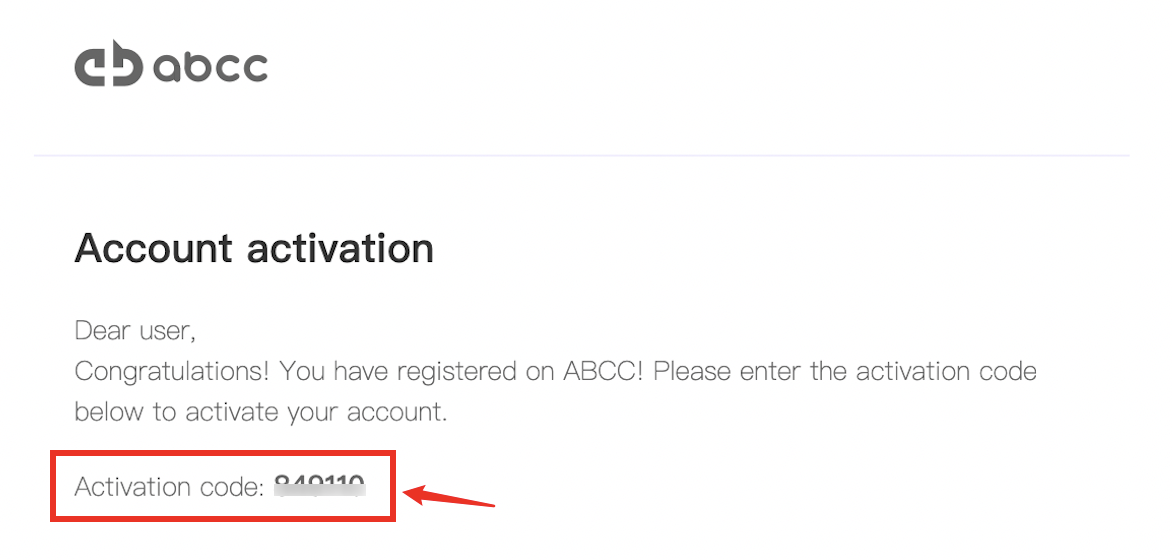Screen dimensions: 1172x560
Task: Click "Please enter the activation code" sentence
Action: 845,372
